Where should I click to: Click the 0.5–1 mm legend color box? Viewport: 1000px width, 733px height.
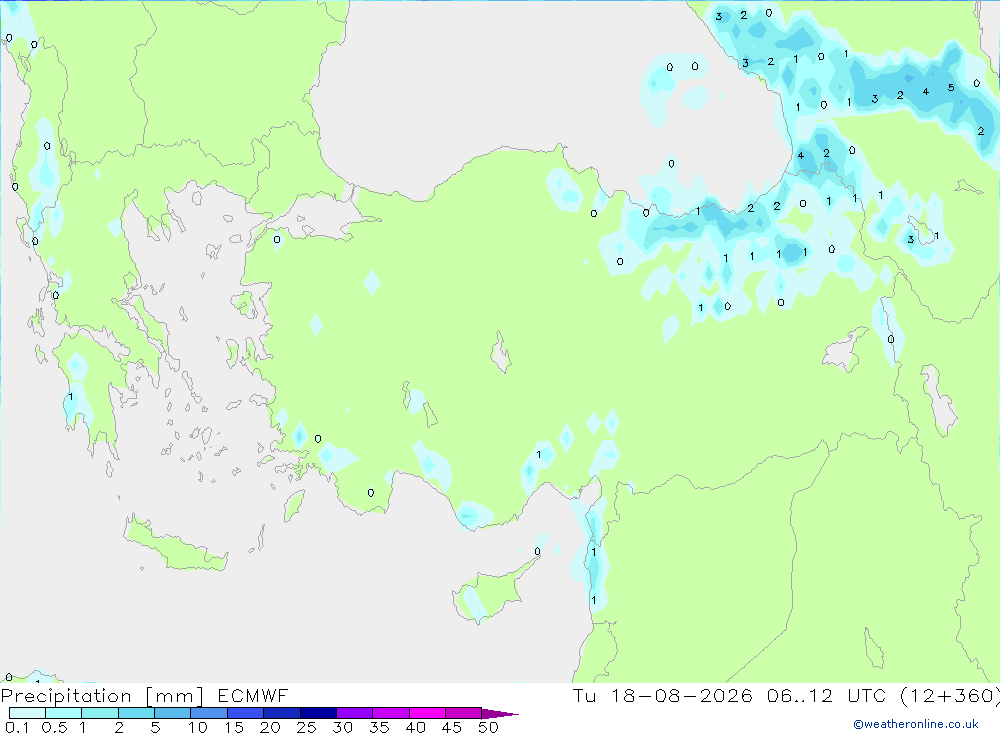tap(64, 713)
